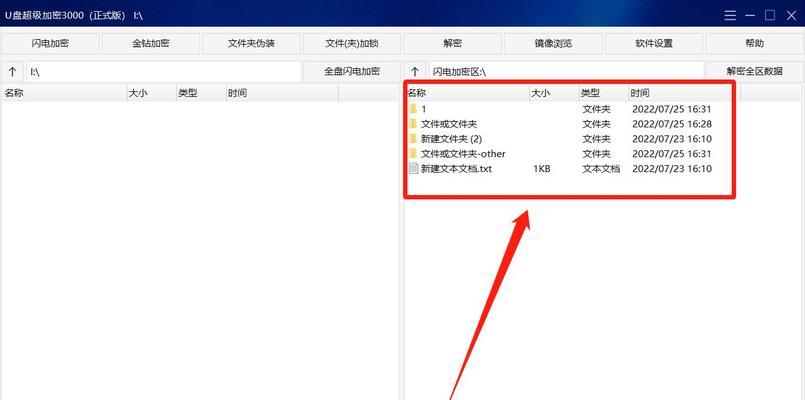
Task: Click the up arrow beside the I:\ path
Action: coord(13,72)
